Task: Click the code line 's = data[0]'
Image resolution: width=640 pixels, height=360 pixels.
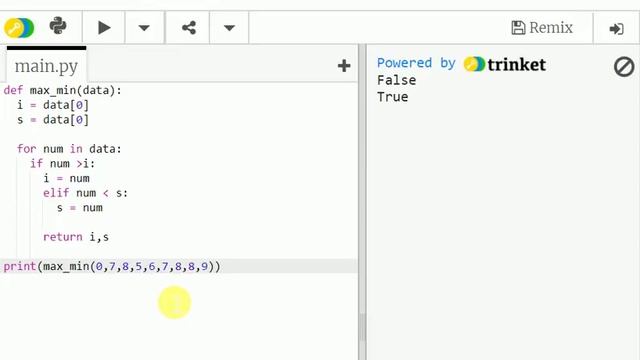Action: [53, 120]
